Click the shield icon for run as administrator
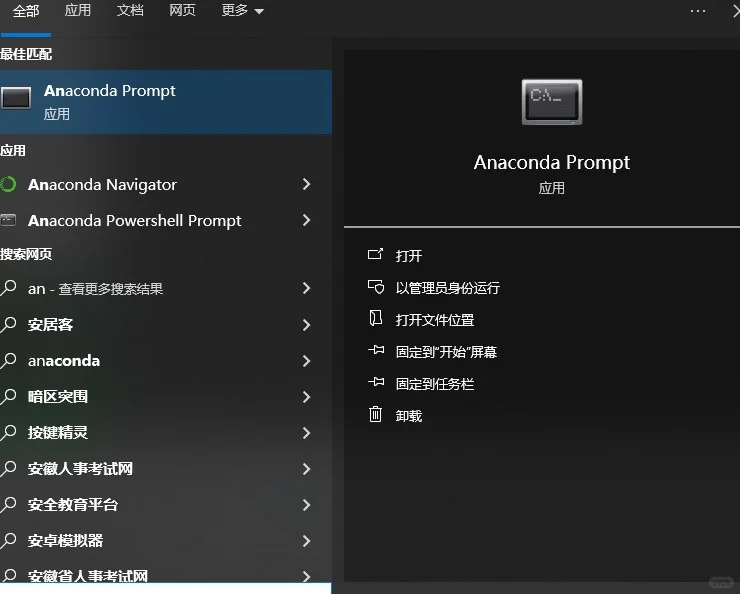The image size is (740, 594). pyautogui.click(x=376, y=286)
